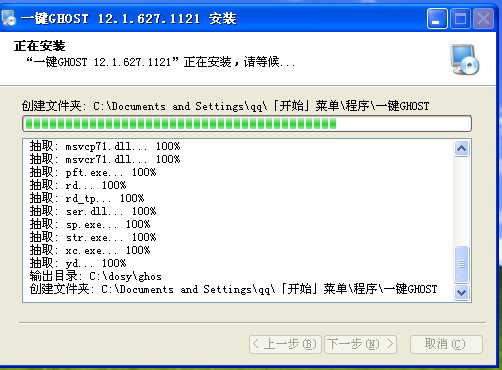
Task: Click the log scrollbar up arrow
Action: [x=462, y=148]
